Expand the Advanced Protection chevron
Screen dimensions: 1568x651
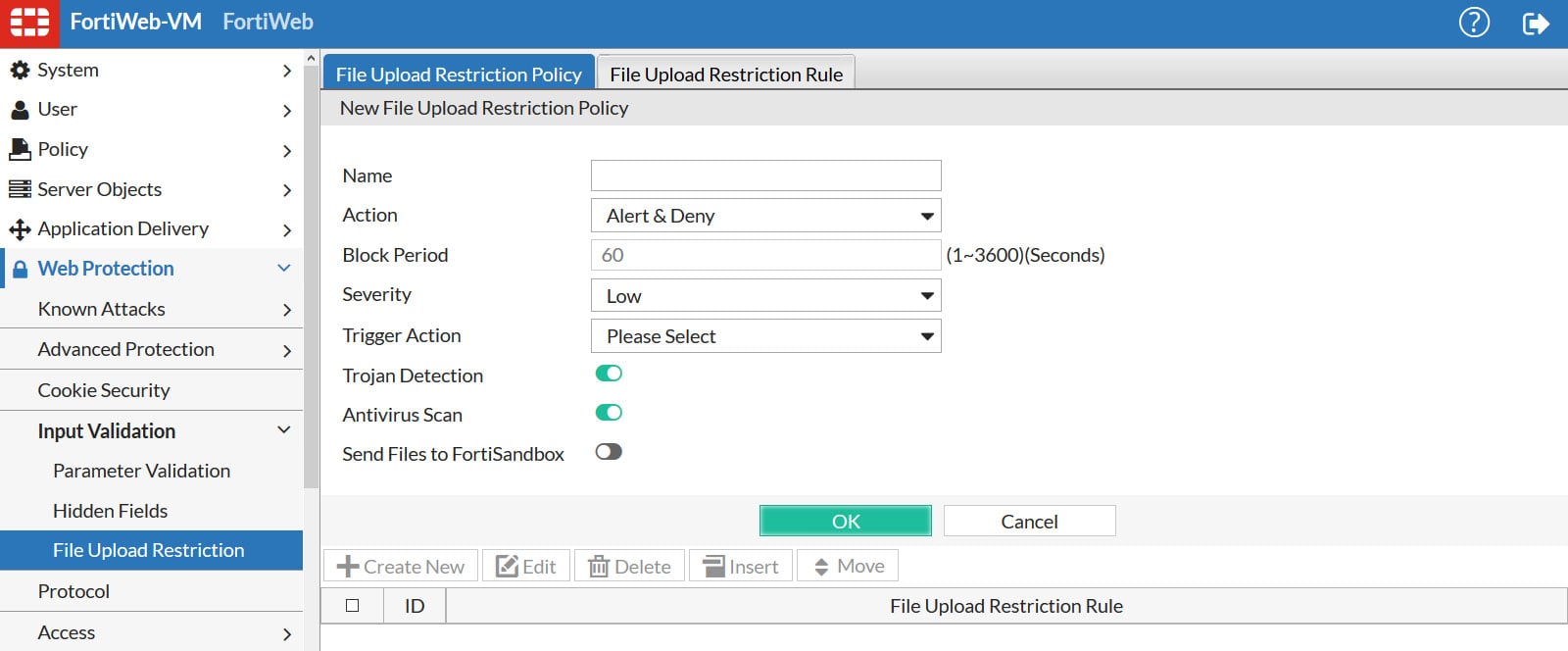pyautogui.click(x=286, y=350)
